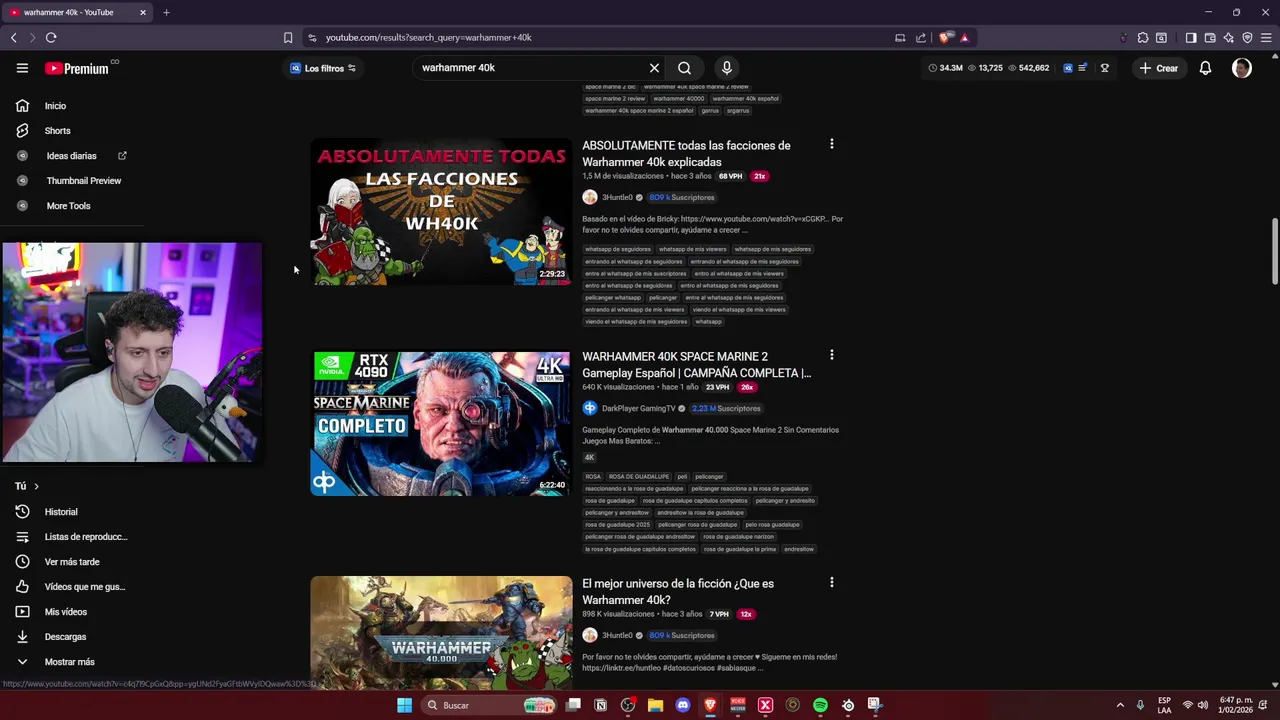Open the browser extensions puzzle icon
The height and width of the screenshot is (720, 1280).
[x=1143, y=37]
